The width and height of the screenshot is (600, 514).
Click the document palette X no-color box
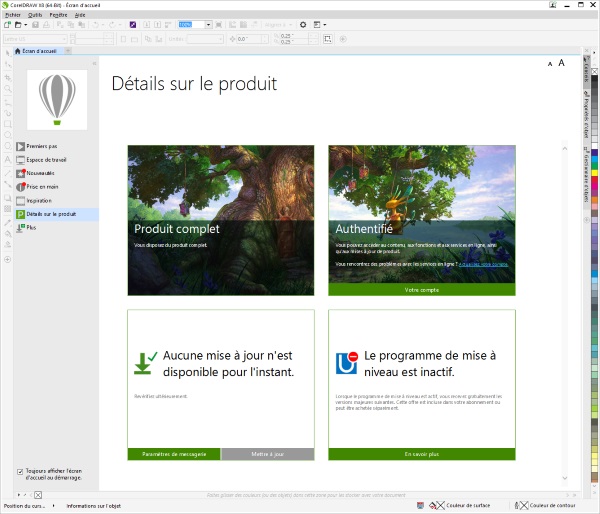coord(38,495)
